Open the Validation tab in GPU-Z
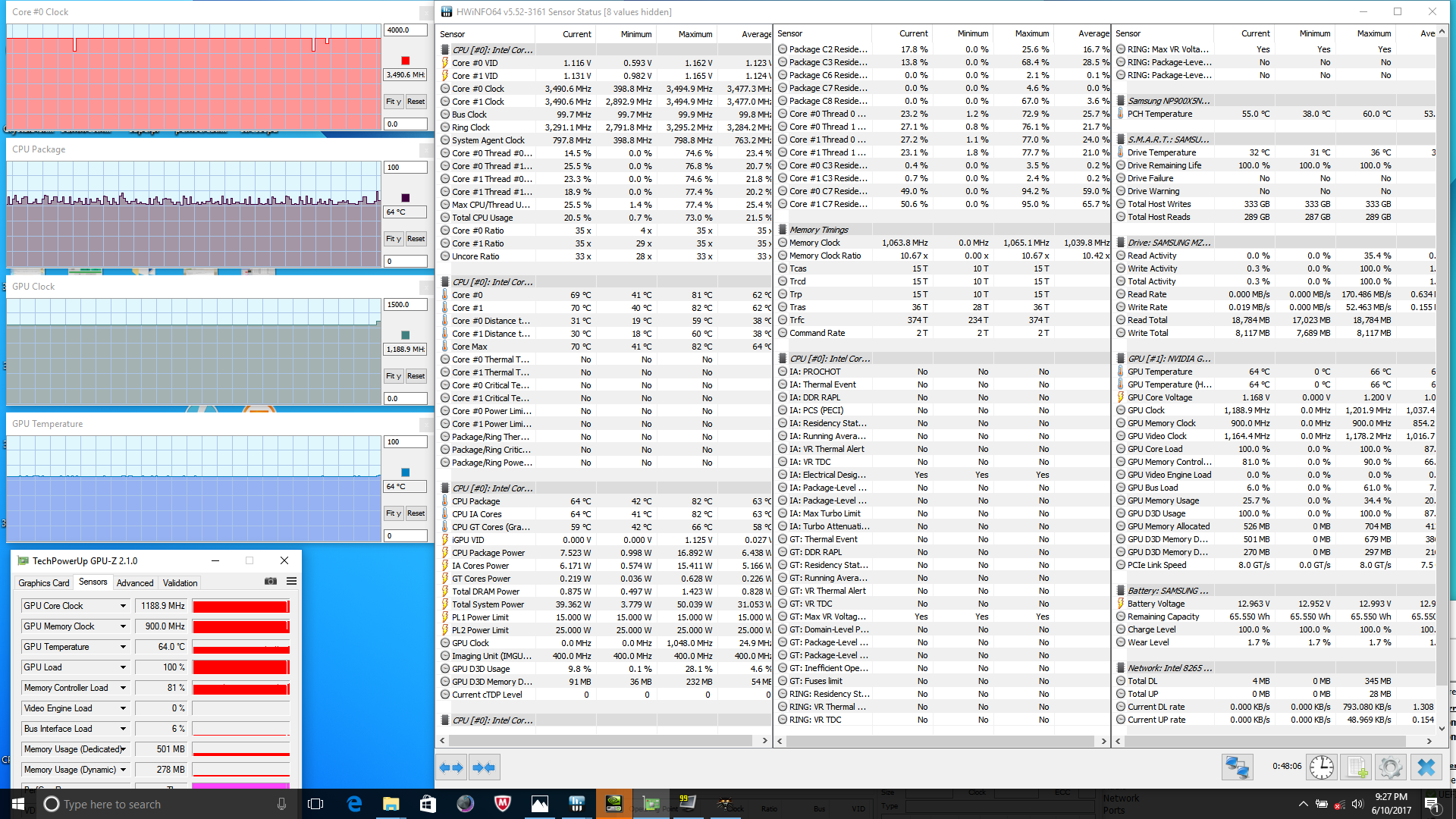Screen dimensions: 1456x819 (180, 583)
